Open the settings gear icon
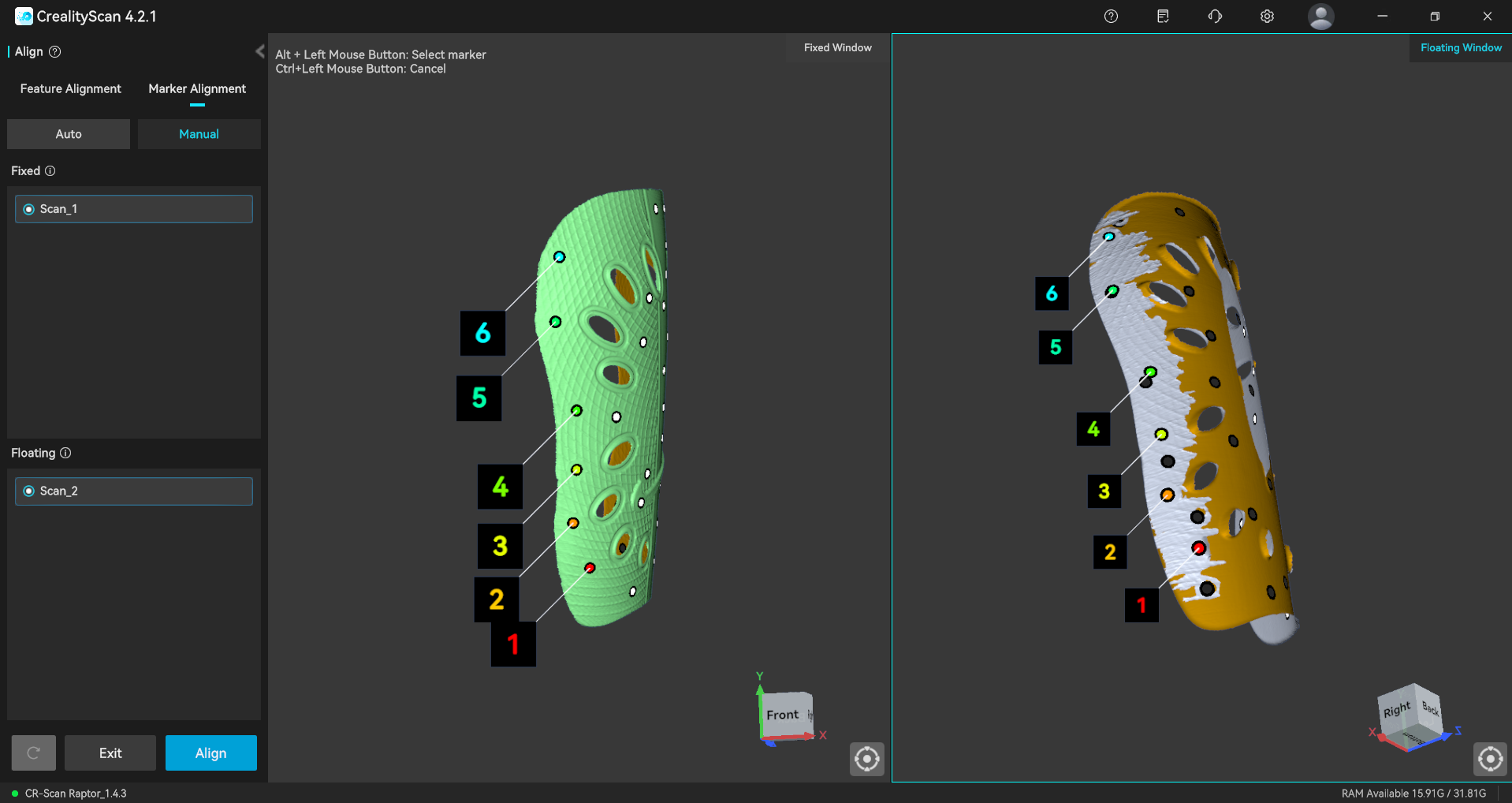 pos(1267,16)
